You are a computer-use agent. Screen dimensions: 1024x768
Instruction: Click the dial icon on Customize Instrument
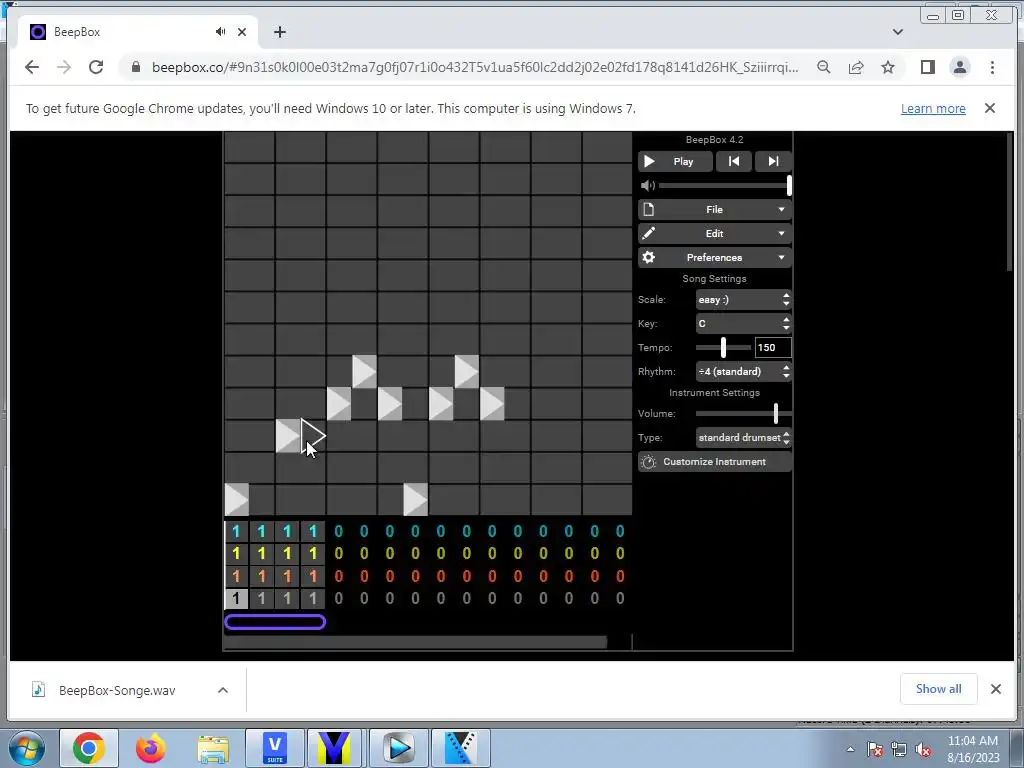point(648,462)
